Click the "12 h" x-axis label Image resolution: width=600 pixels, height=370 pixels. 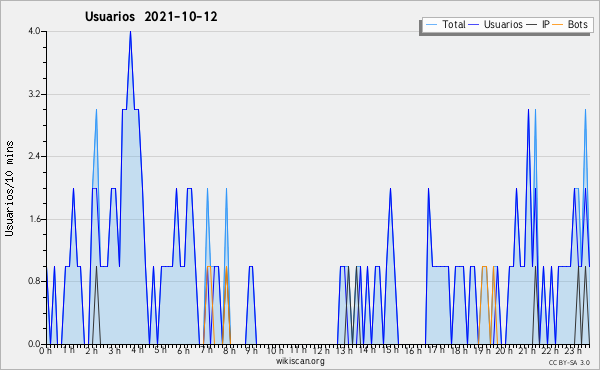(x=321, y=350)
